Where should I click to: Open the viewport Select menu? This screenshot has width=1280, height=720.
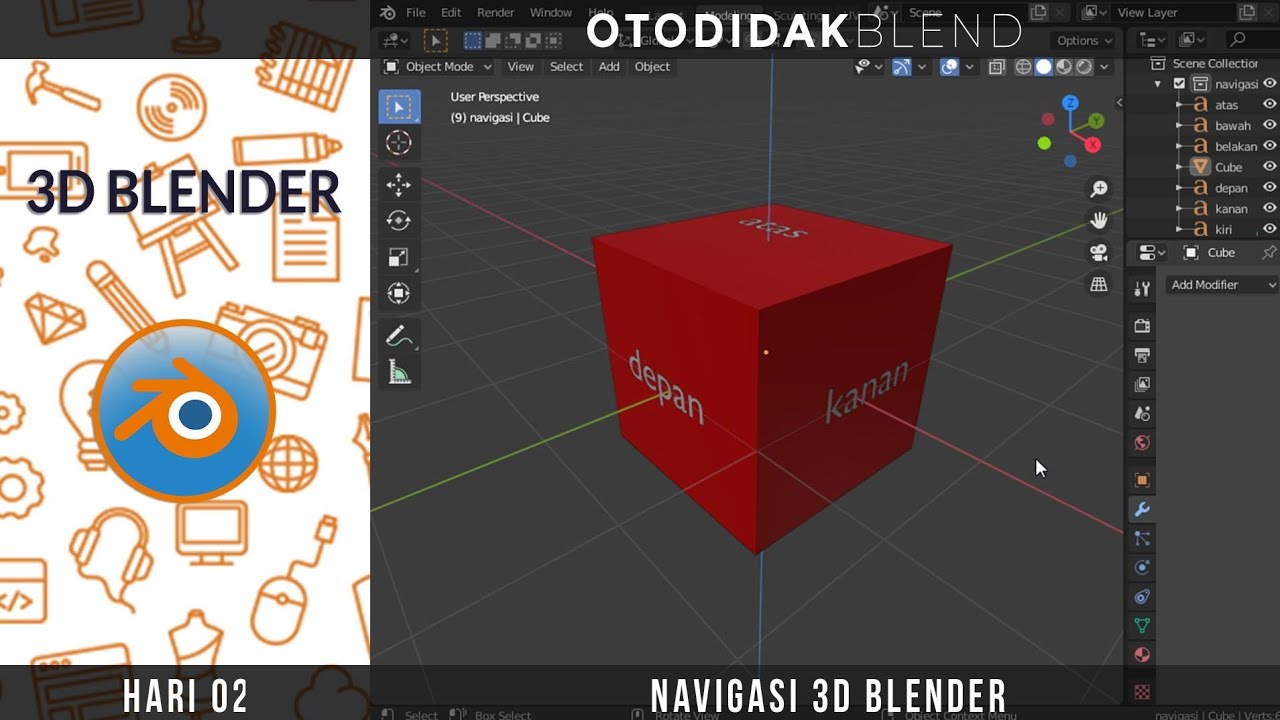(x=566, y=67)
